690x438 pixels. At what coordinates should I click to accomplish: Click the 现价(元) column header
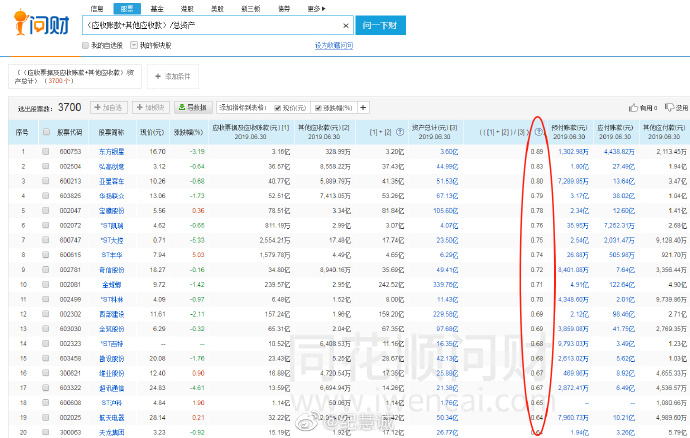(x=152, y=132)
